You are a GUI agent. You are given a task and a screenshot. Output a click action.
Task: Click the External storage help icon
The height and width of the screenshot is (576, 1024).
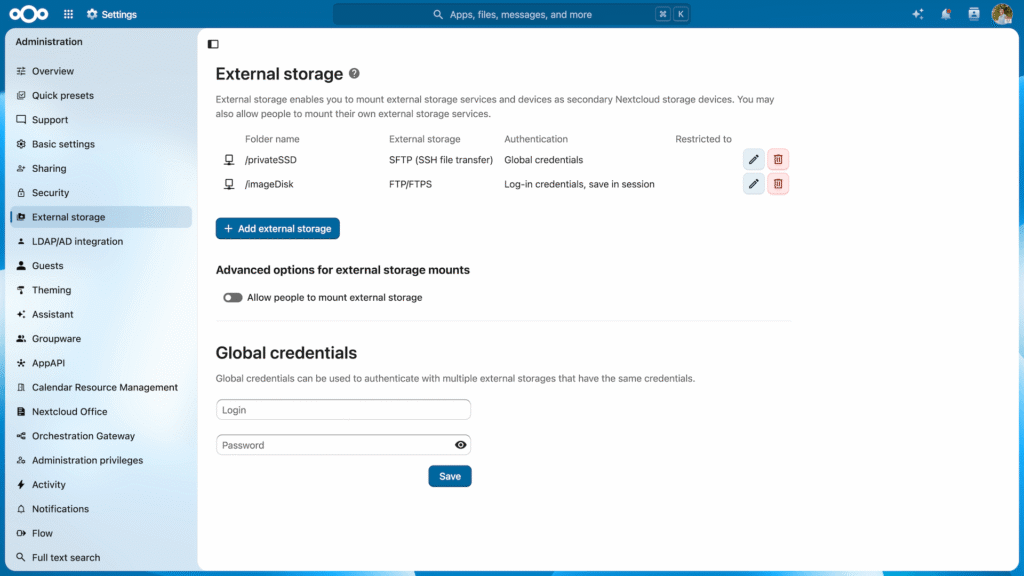354,73
